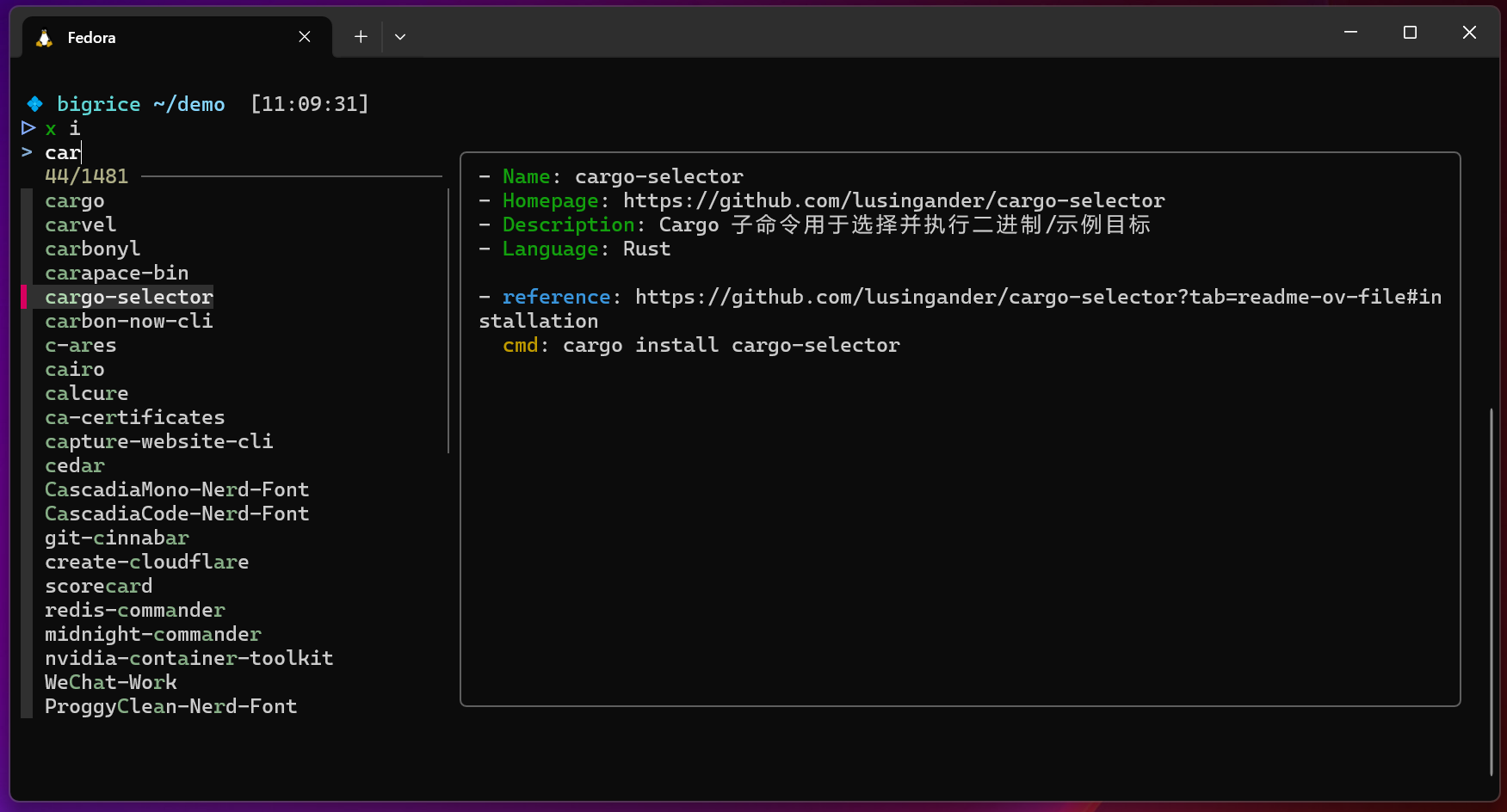Viewport: 1507px width, 812px height.
Task: Open the Homepage github URL in preview
Action: [894, 201]
